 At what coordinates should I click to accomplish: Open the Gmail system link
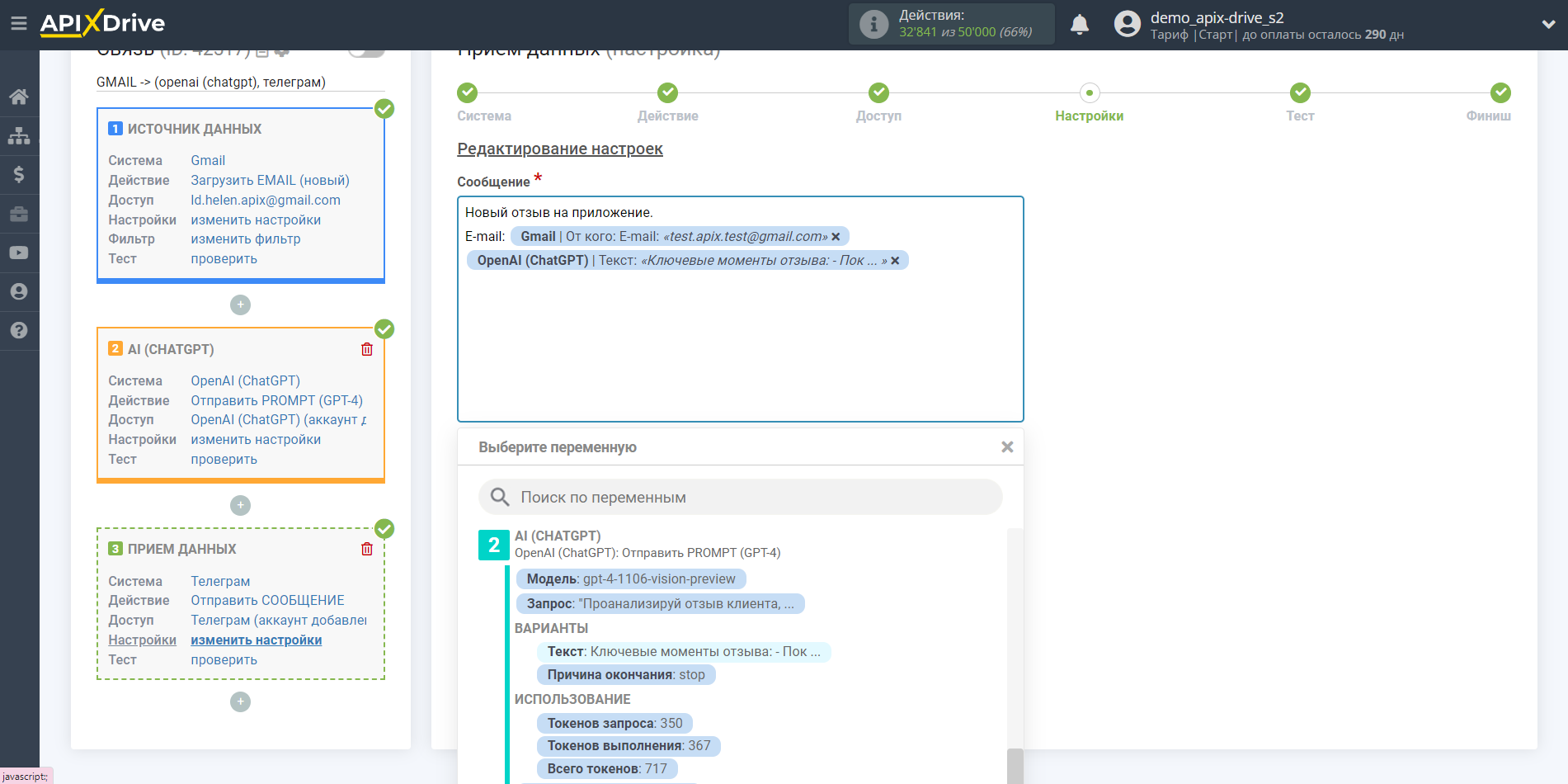[x=208, y=160]
